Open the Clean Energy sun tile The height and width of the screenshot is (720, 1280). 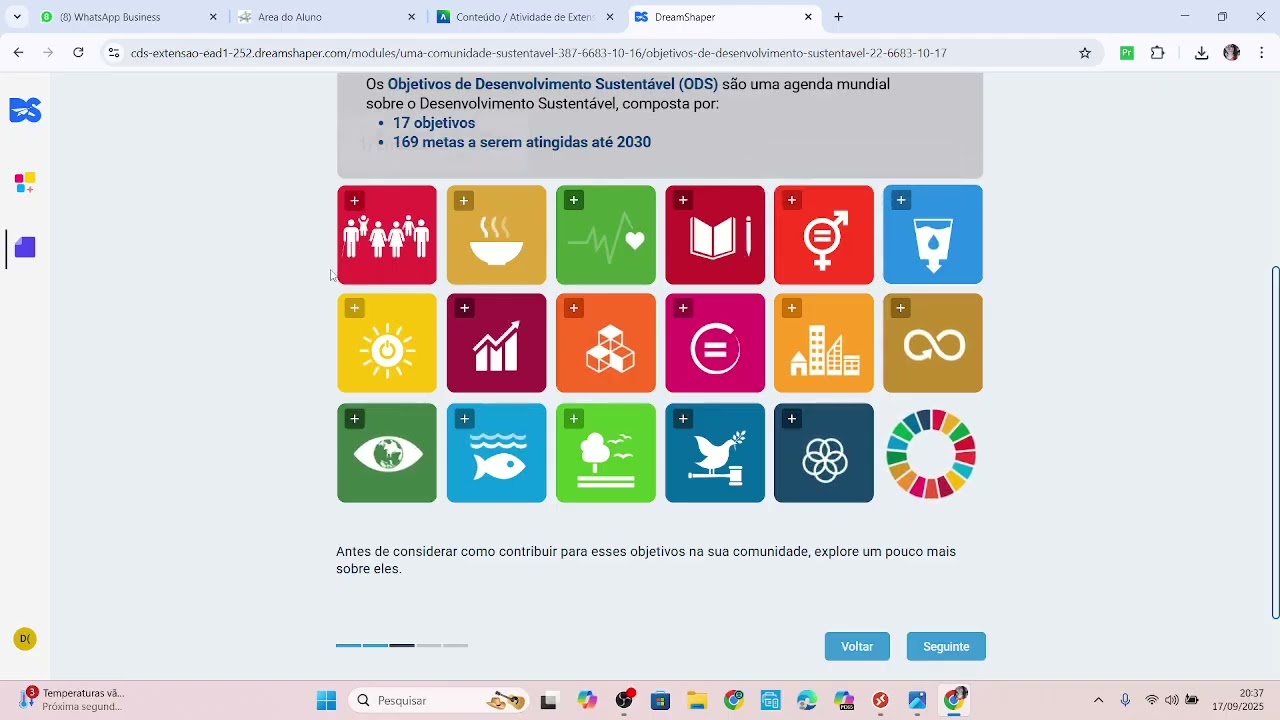click(387, 343)
